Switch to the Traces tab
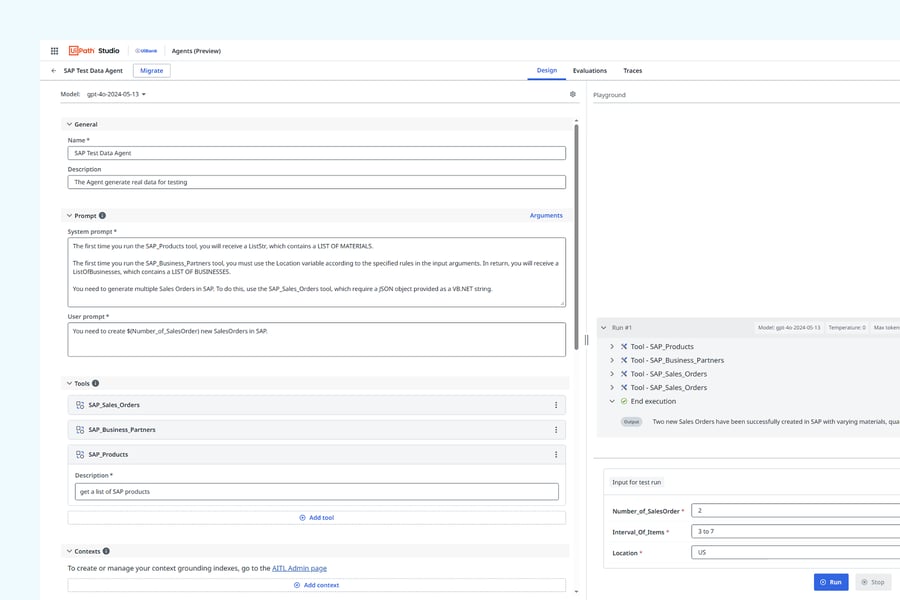 point(633,71)
